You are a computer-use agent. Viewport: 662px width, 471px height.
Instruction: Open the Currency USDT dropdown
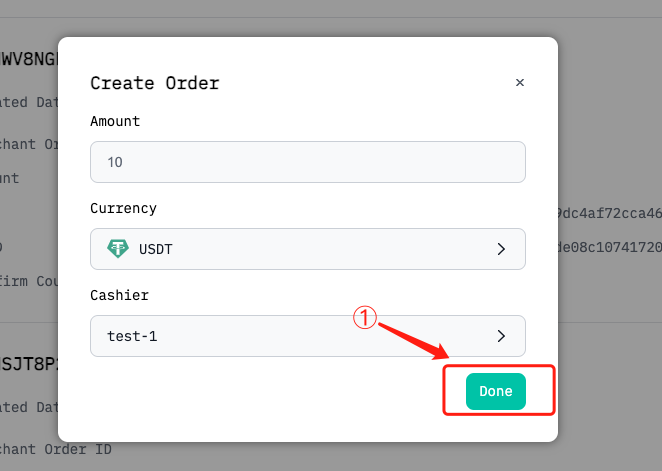pyautogui.click(x=307, y=248)
